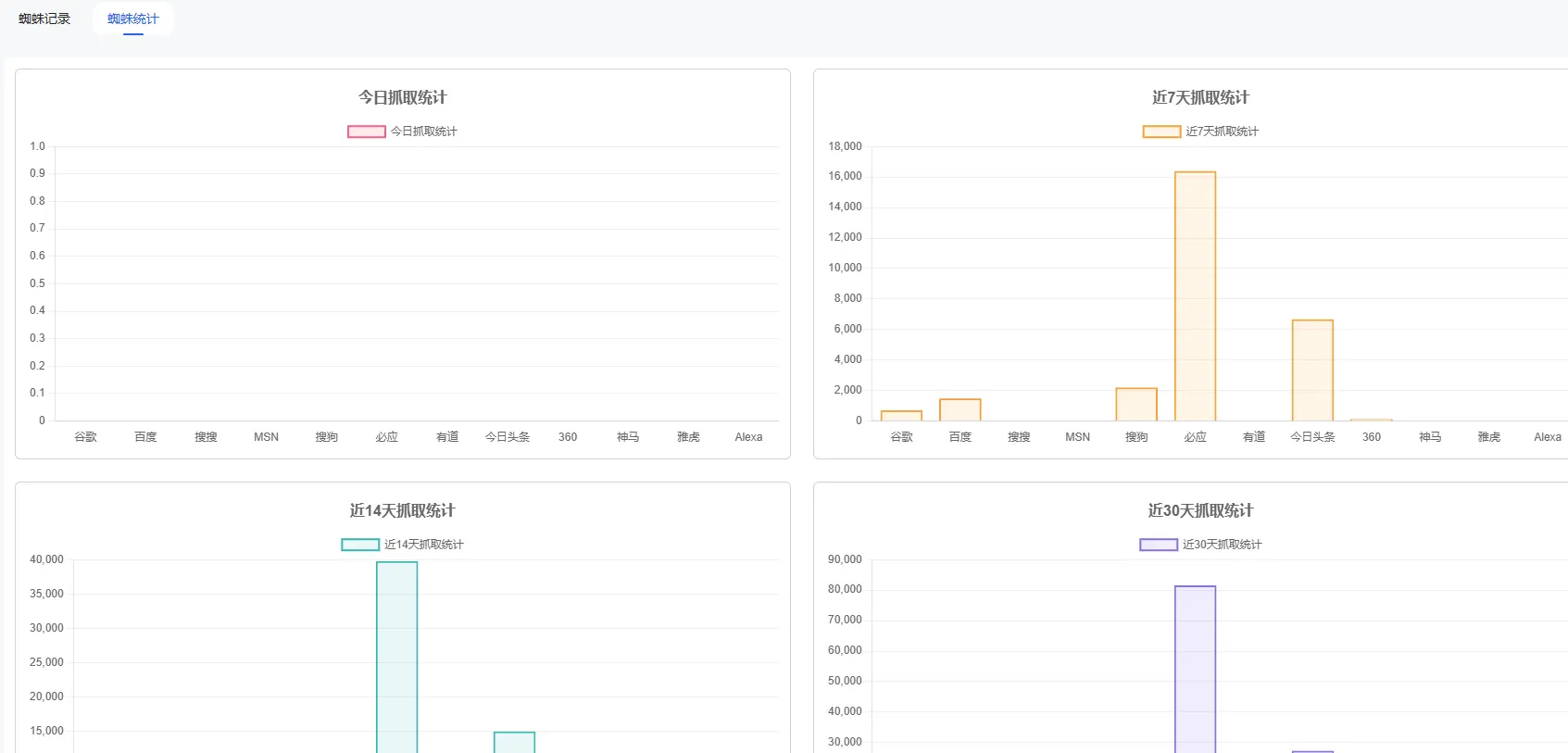Click MSN axis label in today's chart
The width and height of the screenshot is (1568, 753).
click(x=266, y=437)
